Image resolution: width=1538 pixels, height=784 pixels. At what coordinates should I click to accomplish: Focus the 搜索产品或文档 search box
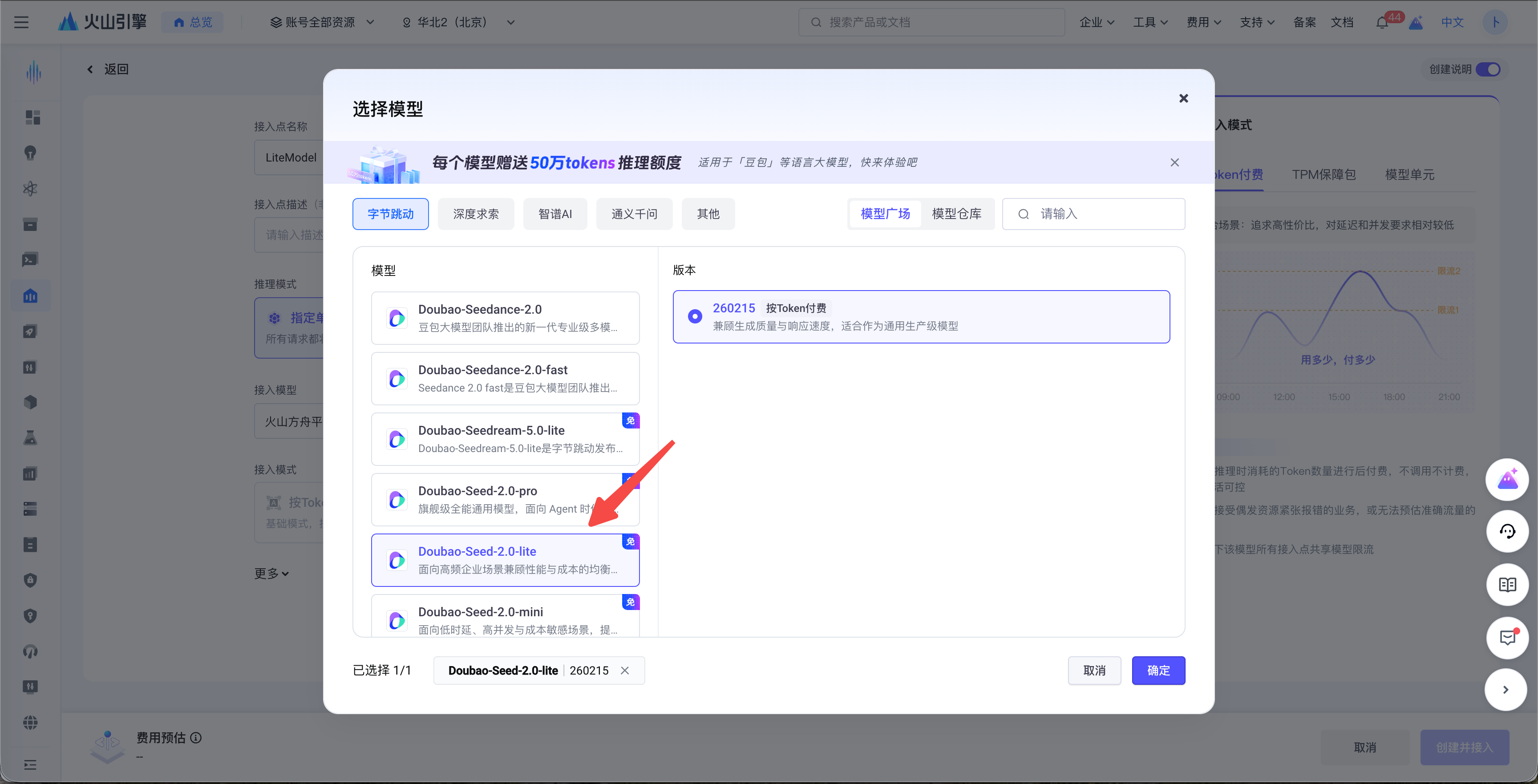(x=931, y=22)
